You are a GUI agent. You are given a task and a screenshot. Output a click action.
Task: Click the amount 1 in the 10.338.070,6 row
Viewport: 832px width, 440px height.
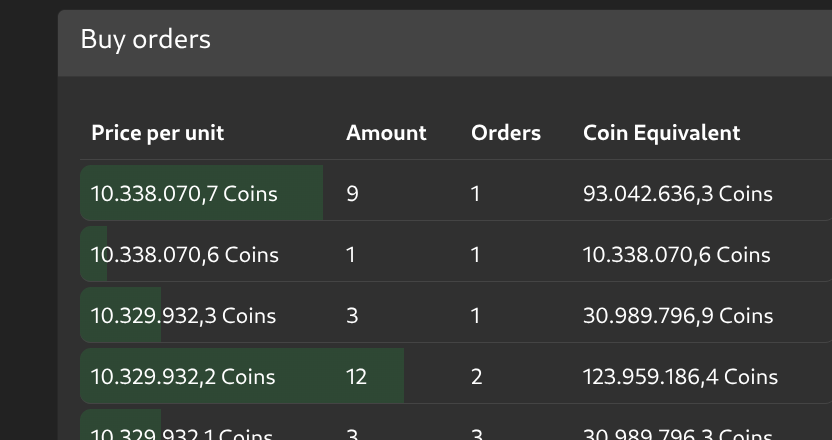coord(351,255)
